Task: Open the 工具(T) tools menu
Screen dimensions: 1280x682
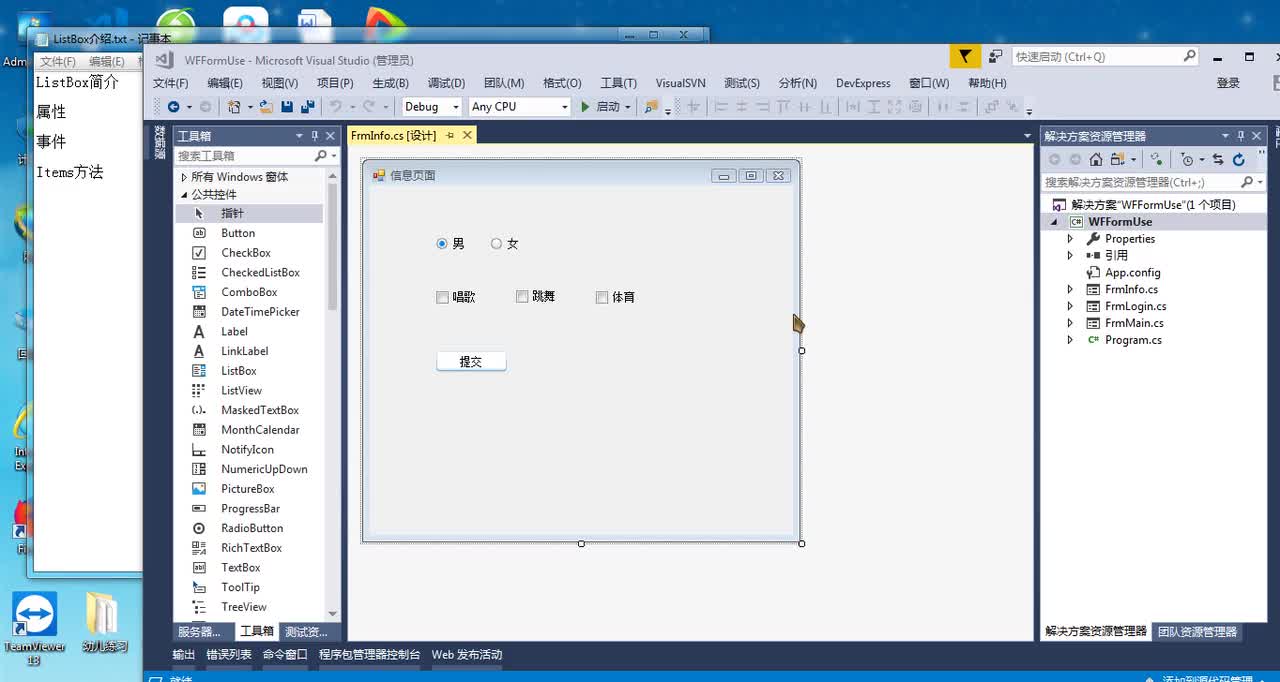Action: tap(618, 83)
